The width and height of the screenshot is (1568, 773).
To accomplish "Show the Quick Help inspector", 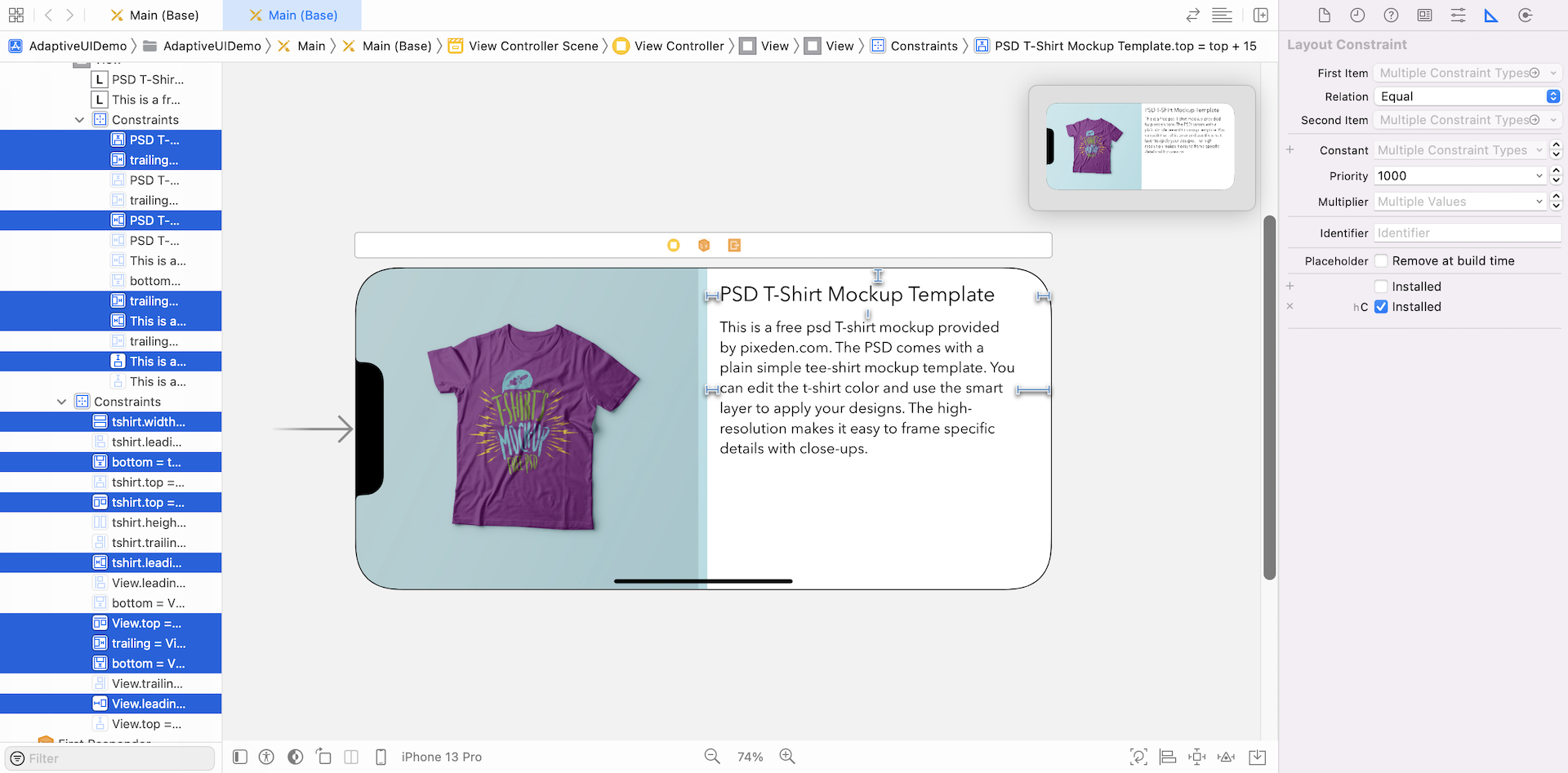I will pos(1391,16).
